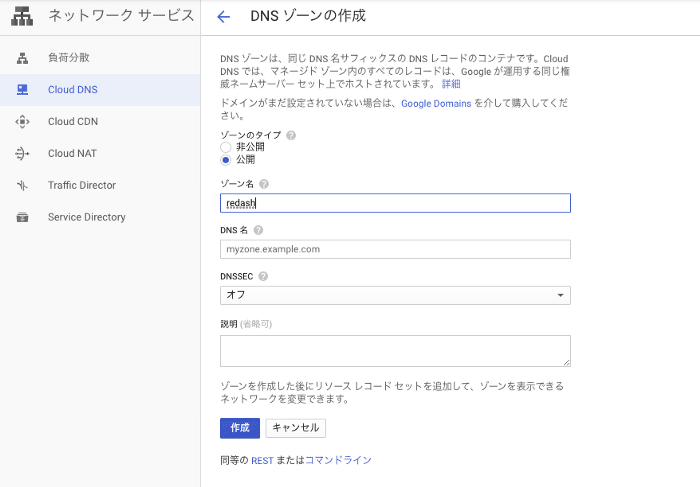Click the Service Directory sidebar icon
Image resolution: width=700 pixels, height=487 pixels.
pos(22,218)
